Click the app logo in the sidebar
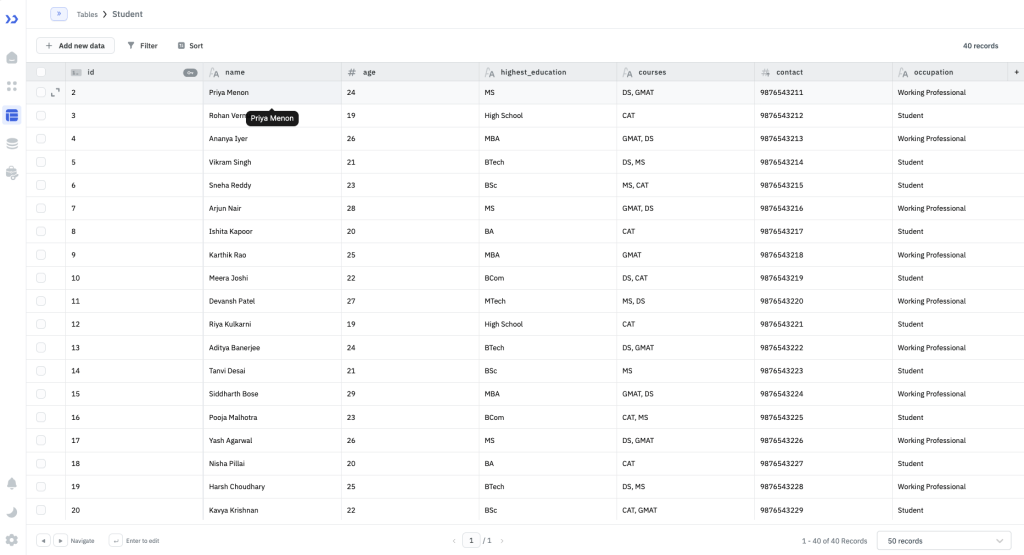This screenshot has height=555, width=1024. 12,20
